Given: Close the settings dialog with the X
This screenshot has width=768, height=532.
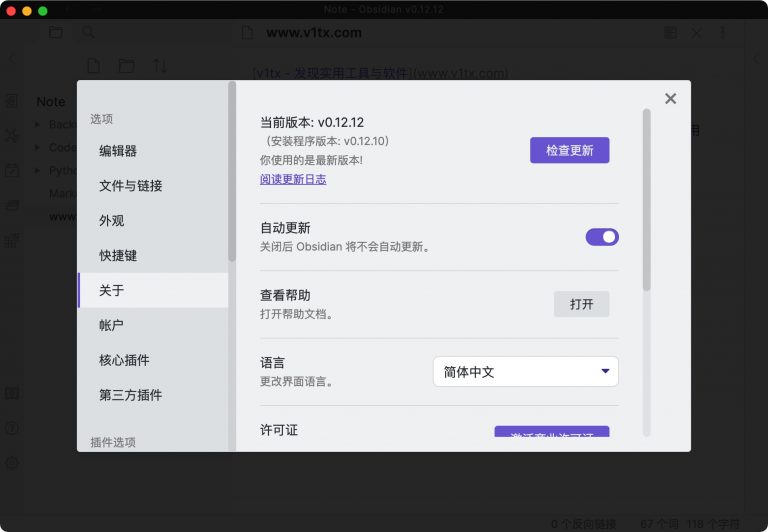Looking at the screenshot, I should tap(671, 98).
